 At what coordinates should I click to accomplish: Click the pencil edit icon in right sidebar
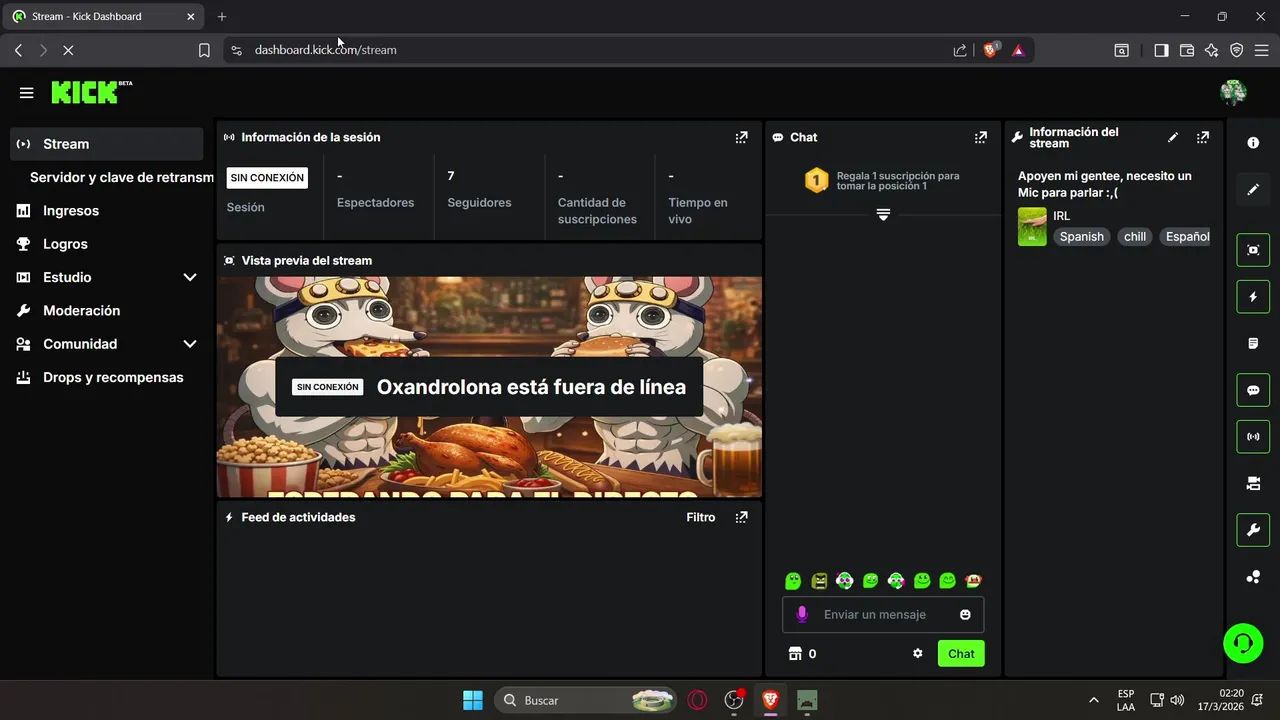click(x=1253, y=189)
